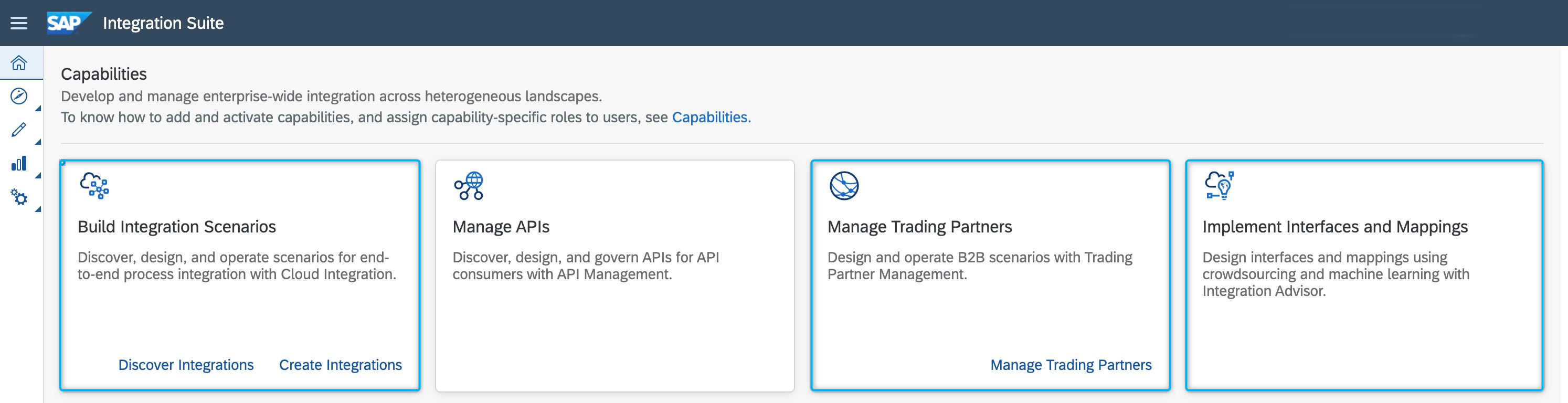Click the Cloud Integration description text

(237, 266)
